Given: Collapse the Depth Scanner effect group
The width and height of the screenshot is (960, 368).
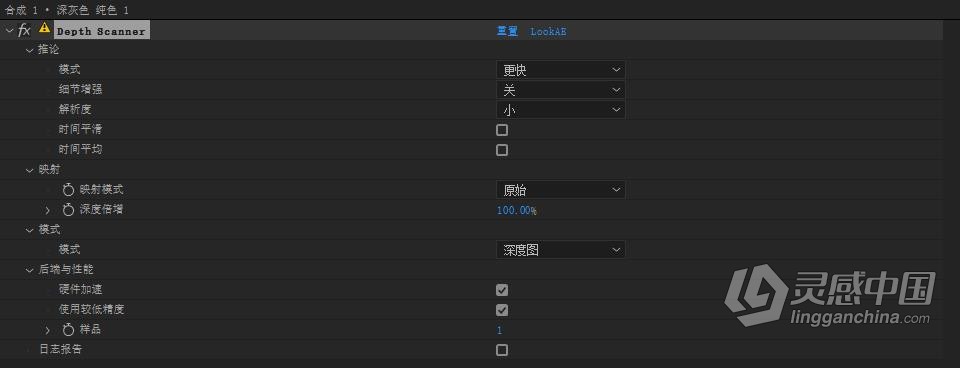Looking at the screenshot, I should (9, 30).
